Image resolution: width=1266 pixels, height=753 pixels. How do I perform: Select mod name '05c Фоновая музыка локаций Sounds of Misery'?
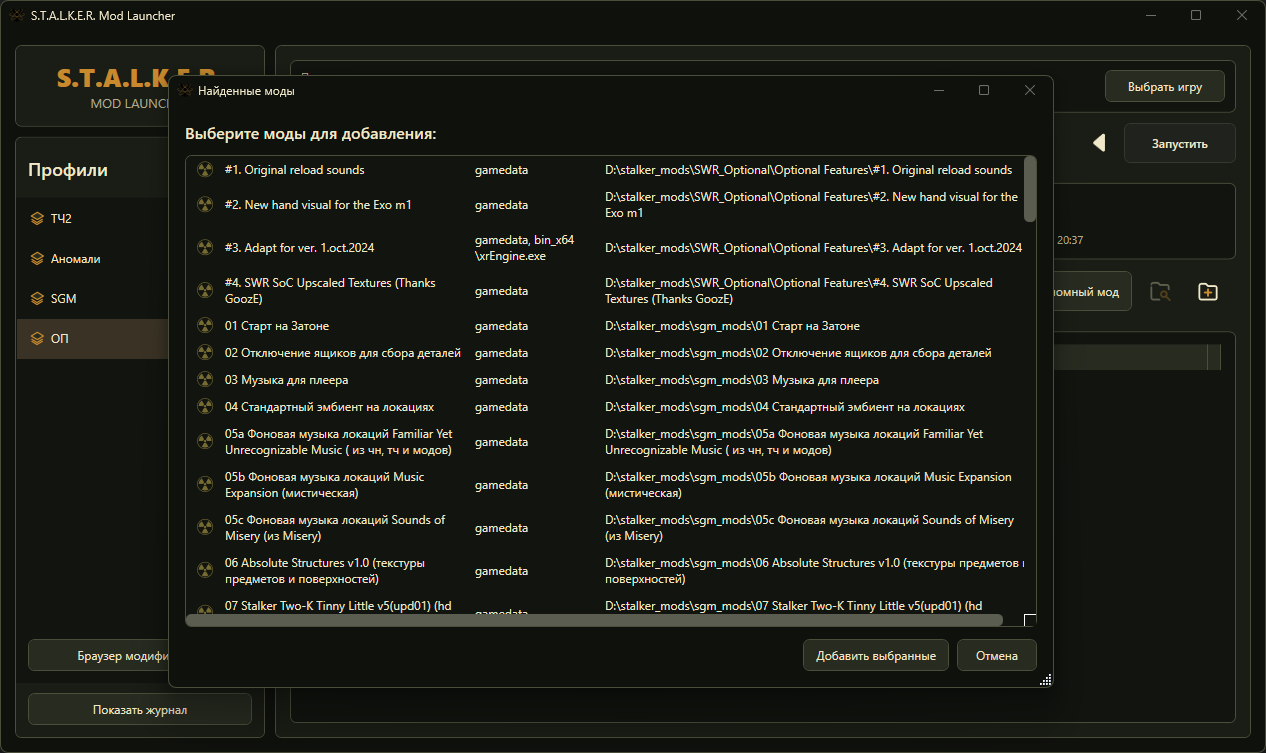(335, 528)
